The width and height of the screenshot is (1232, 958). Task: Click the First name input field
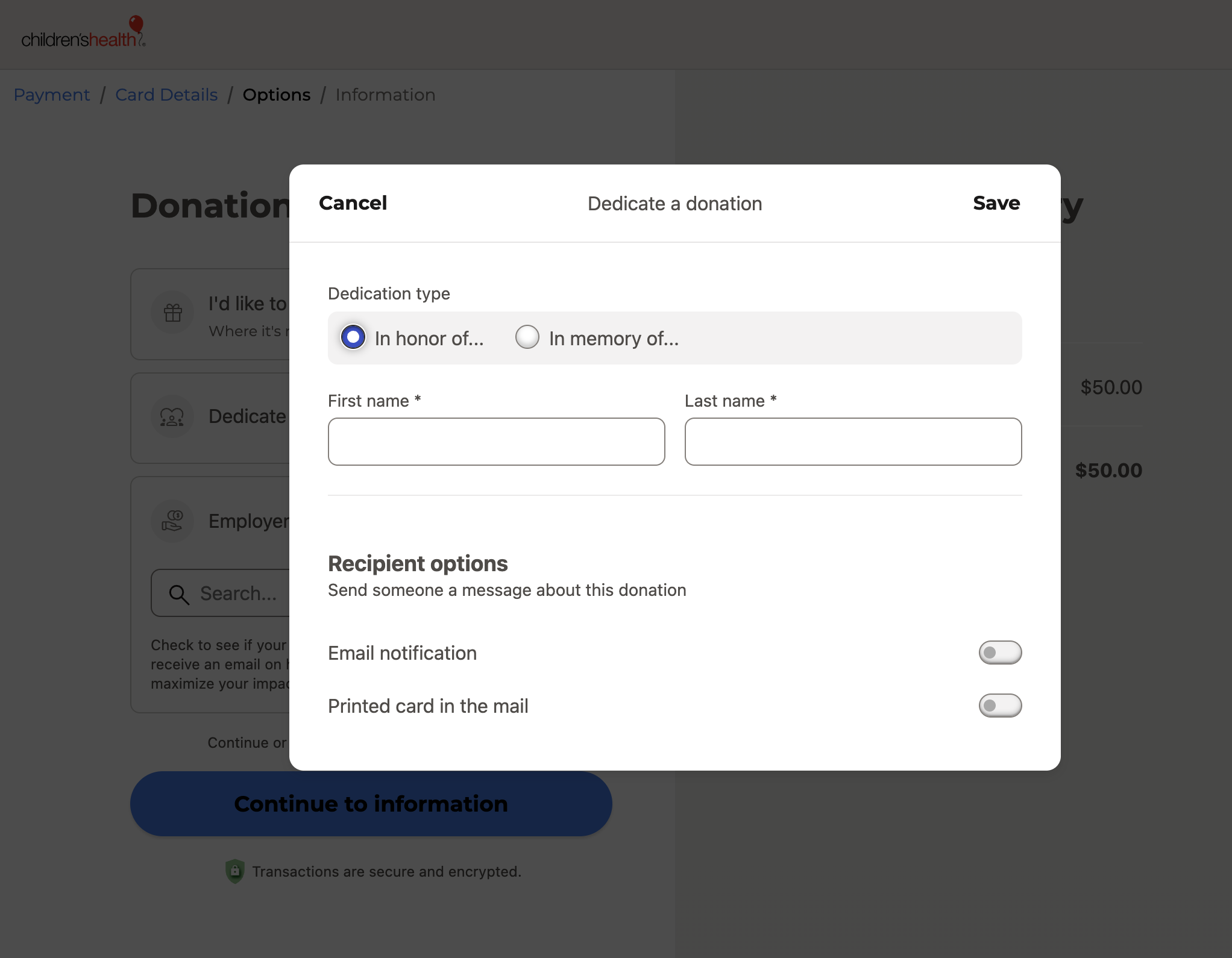(x=497, y=442)
